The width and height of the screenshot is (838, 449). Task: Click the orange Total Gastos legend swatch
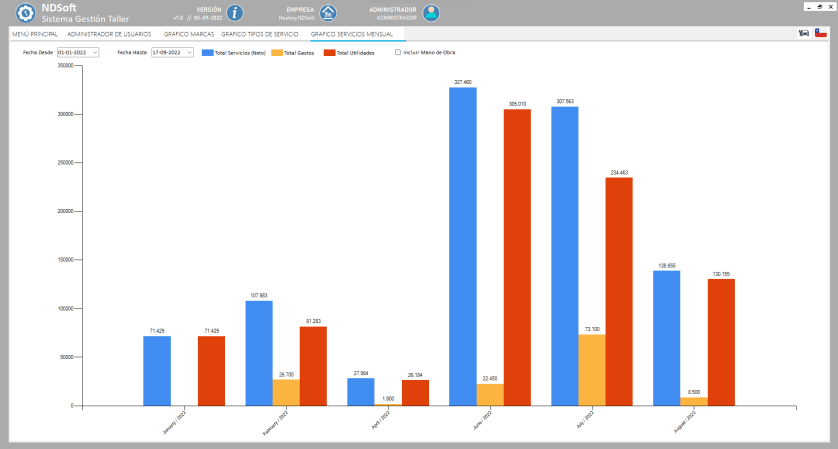pyautogui.click(x=277, y=52)
